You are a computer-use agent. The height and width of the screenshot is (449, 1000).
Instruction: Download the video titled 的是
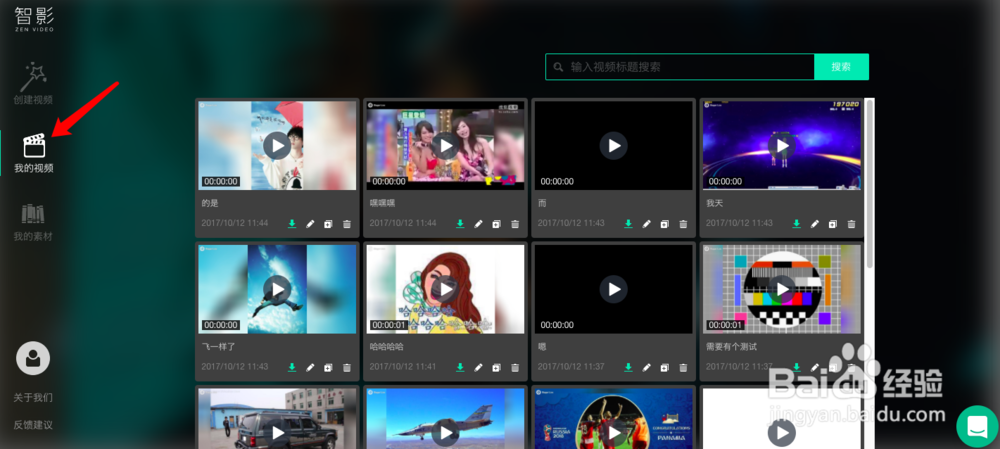pyautogui.click(x=292, y=224)
